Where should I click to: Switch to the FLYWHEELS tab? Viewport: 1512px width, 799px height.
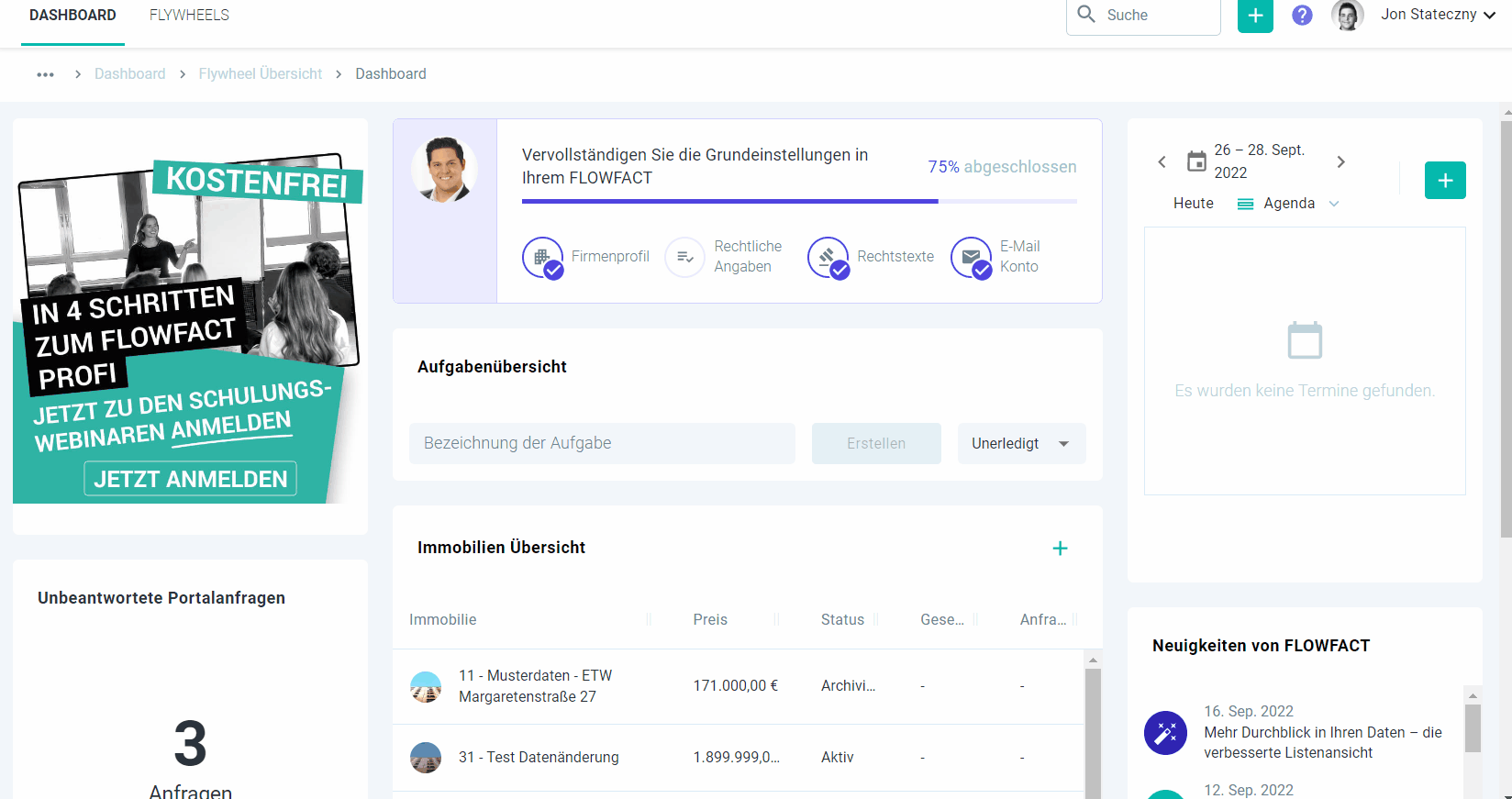[x=189, y=16]
